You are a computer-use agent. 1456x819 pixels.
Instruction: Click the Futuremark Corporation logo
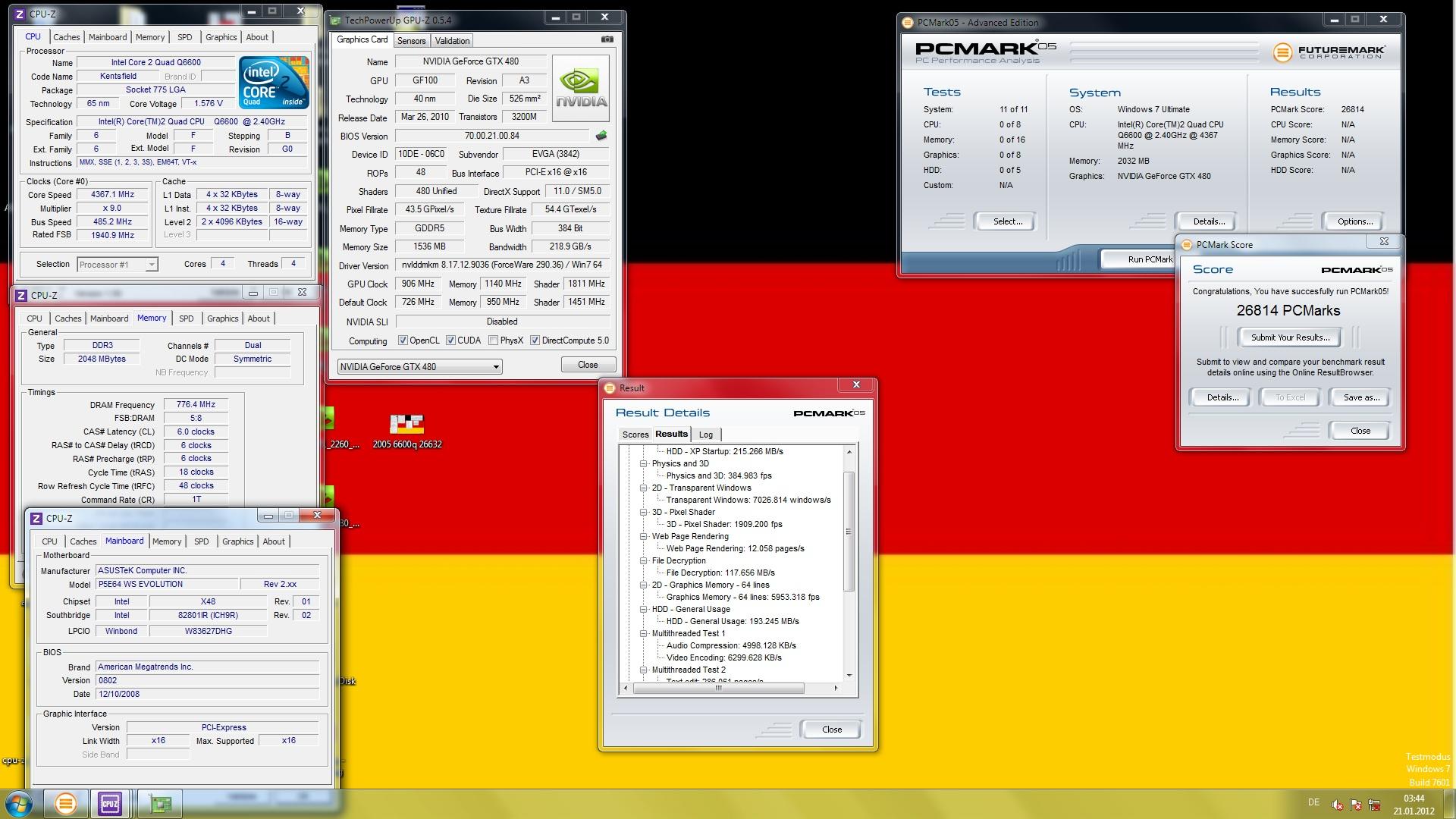(1329, 52)
